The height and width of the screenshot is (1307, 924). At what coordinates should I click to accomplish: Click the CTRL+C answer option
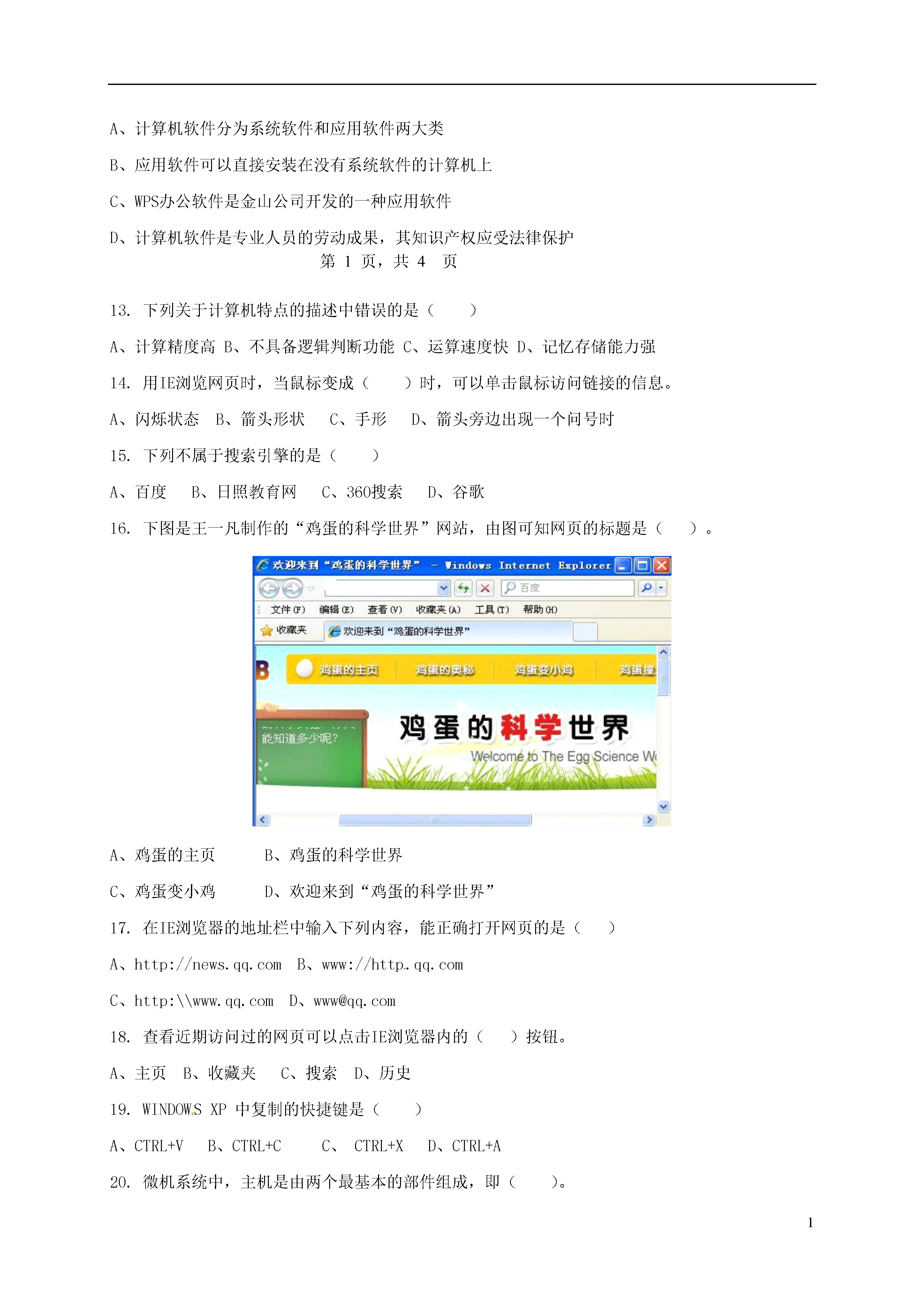pyautogui.click(x=245, y=1145)
